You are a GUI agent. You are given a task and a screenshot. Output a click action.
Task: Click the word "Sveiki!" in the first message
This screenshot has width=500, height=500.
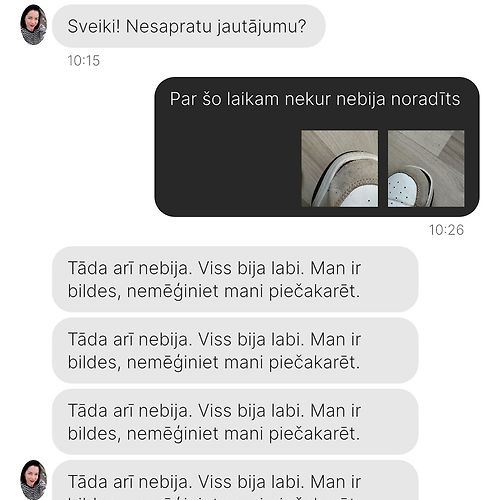point(94,26)
